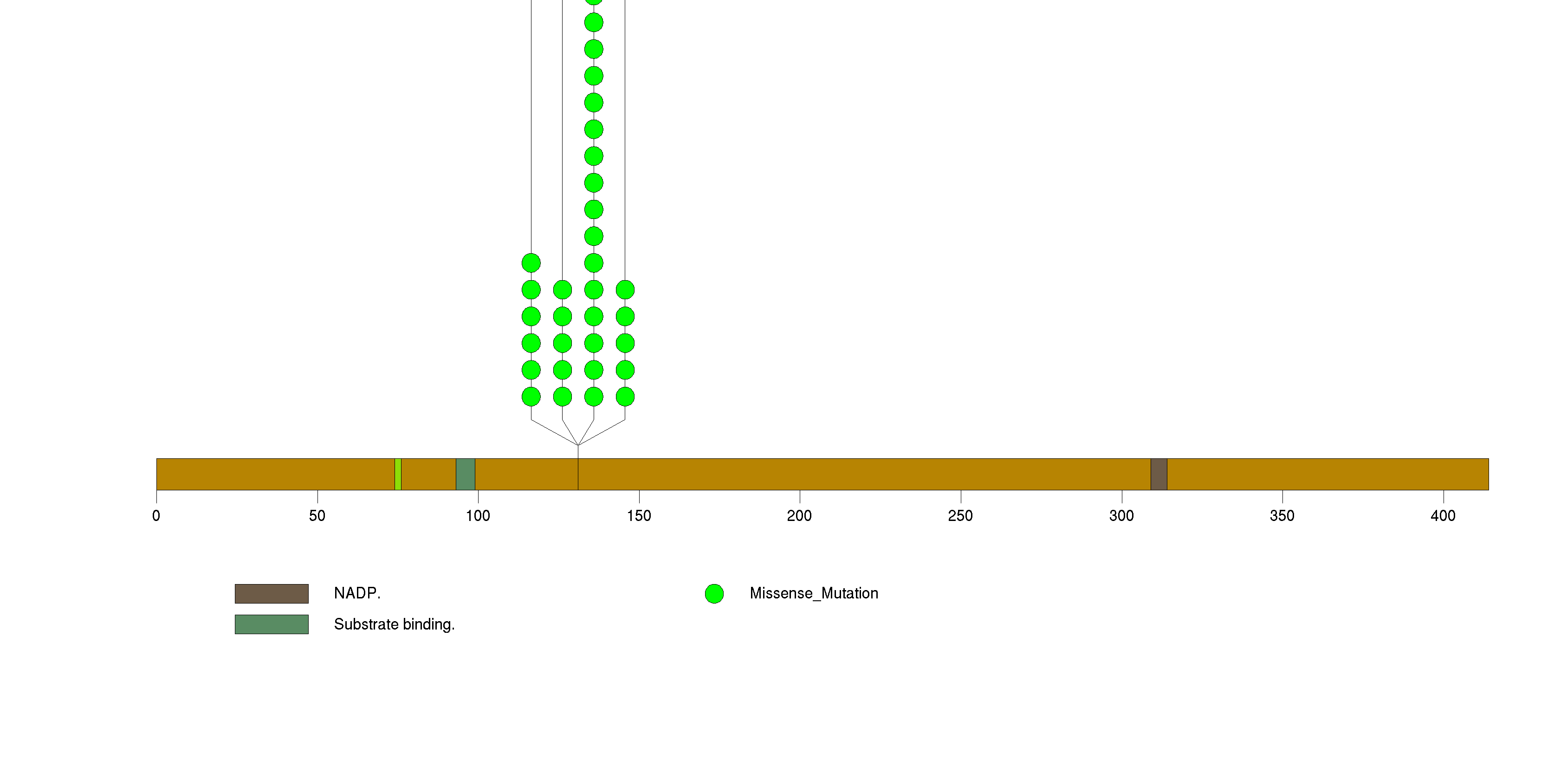Click the axis label 350

pos(1282,516)
